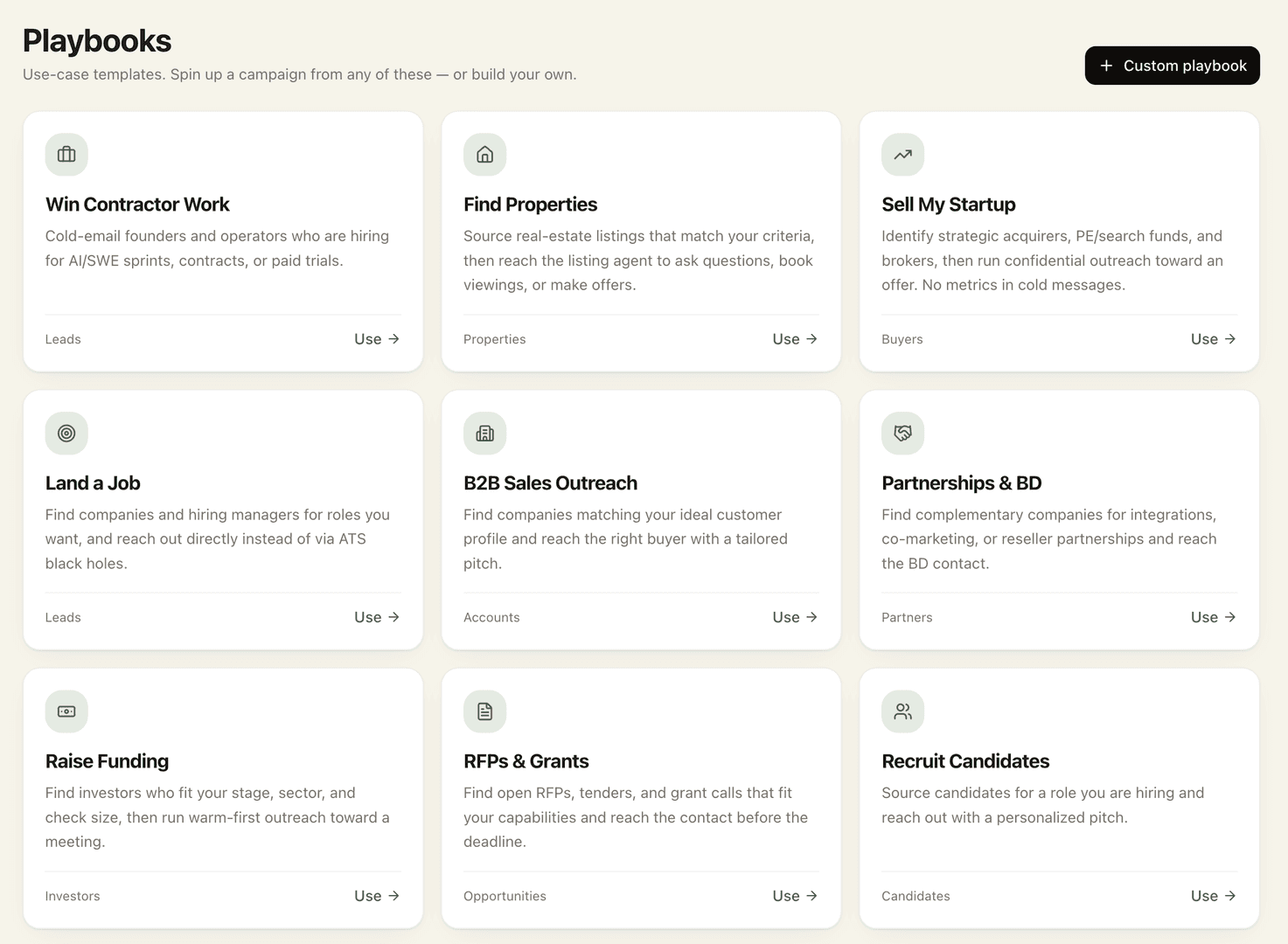Click the target icon on Land a Job
Screen dimensions: 1288x944
click(66, 434)
